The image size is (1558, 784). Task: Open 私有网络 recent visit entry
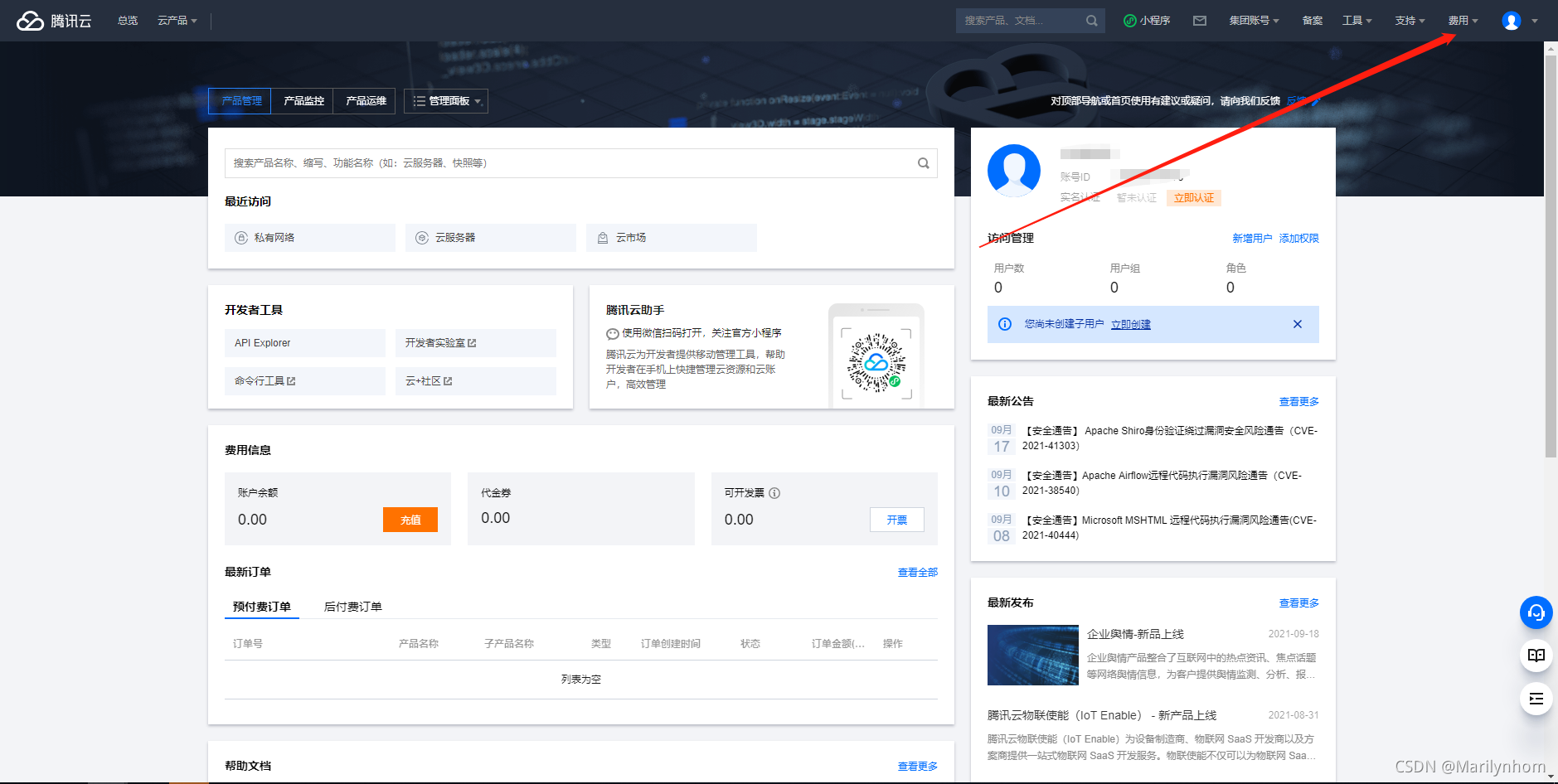pos(310,238)
